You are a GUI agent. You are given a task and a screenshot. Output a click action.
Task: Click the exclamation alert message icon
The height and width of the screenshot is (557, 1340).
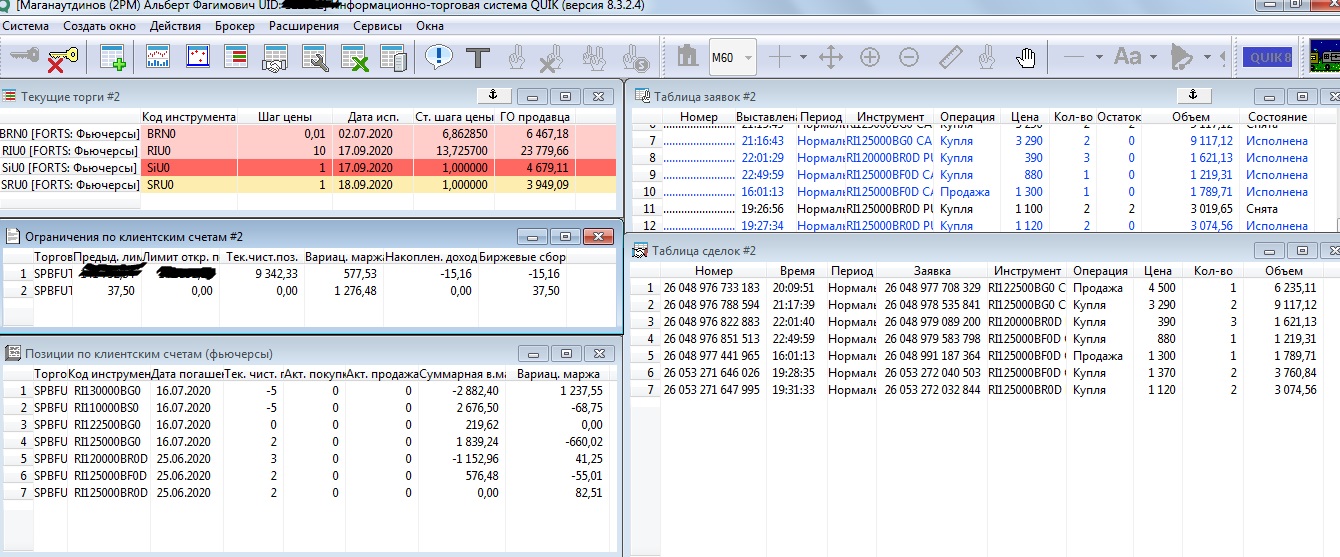coord(438,57)
